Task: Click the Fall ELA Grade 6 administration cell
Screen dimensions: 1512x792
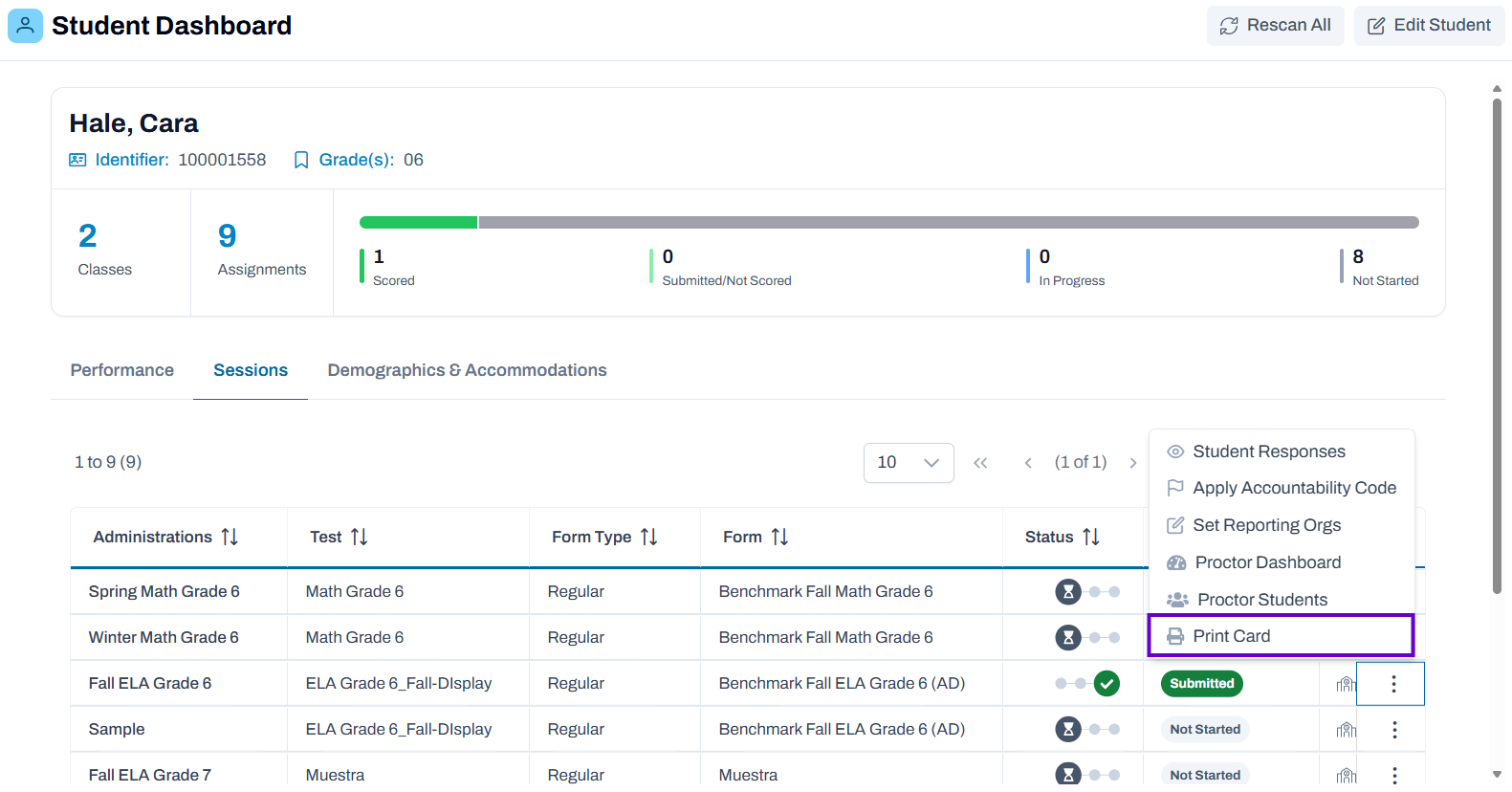Action: pos(179,683)
